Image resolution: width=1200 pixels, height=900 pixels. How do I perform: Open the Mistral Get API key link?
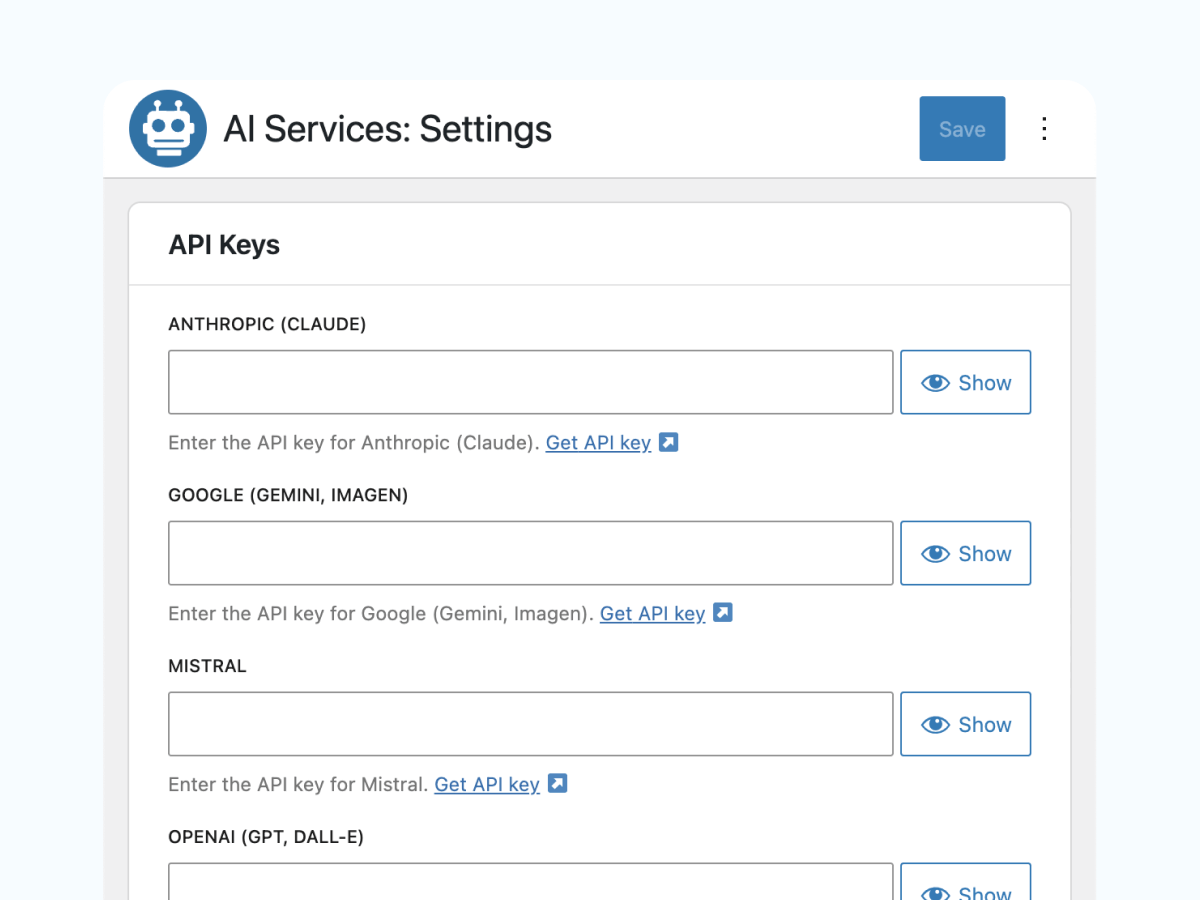point(487,785)
